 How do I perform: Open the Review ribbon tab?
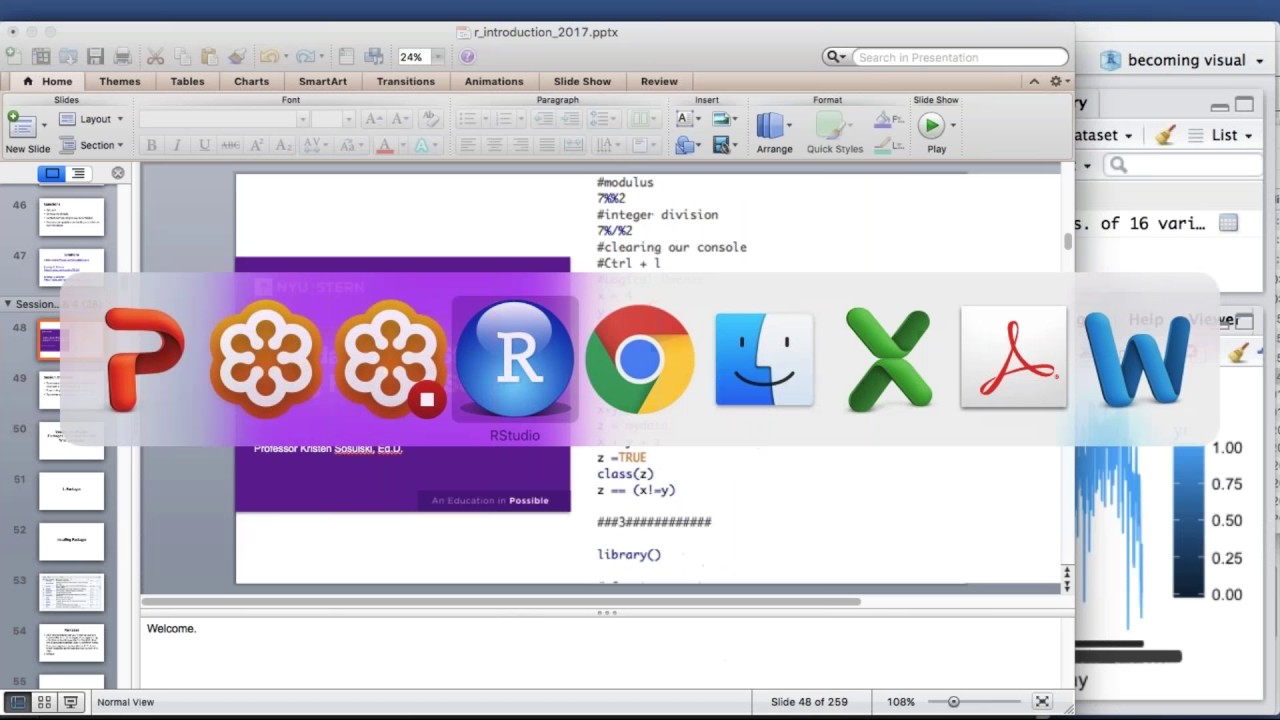tap(659, 81)
